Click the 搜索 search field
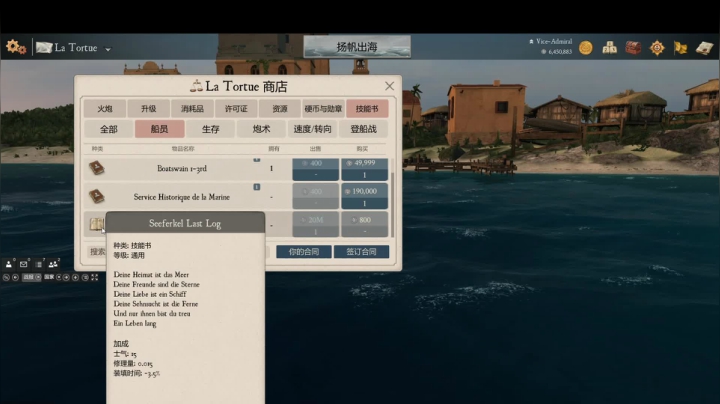 [x=179, y=252]
